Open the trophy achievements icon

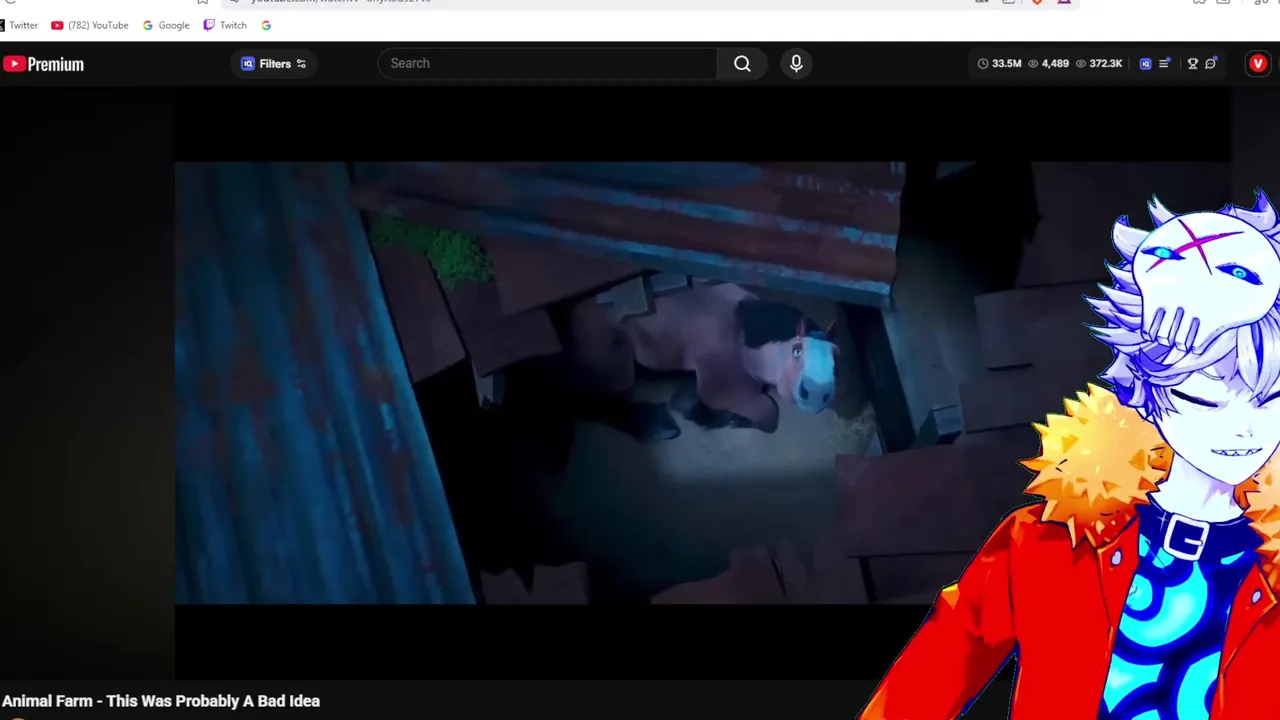pyautogui.click(x=1192, y=64)
